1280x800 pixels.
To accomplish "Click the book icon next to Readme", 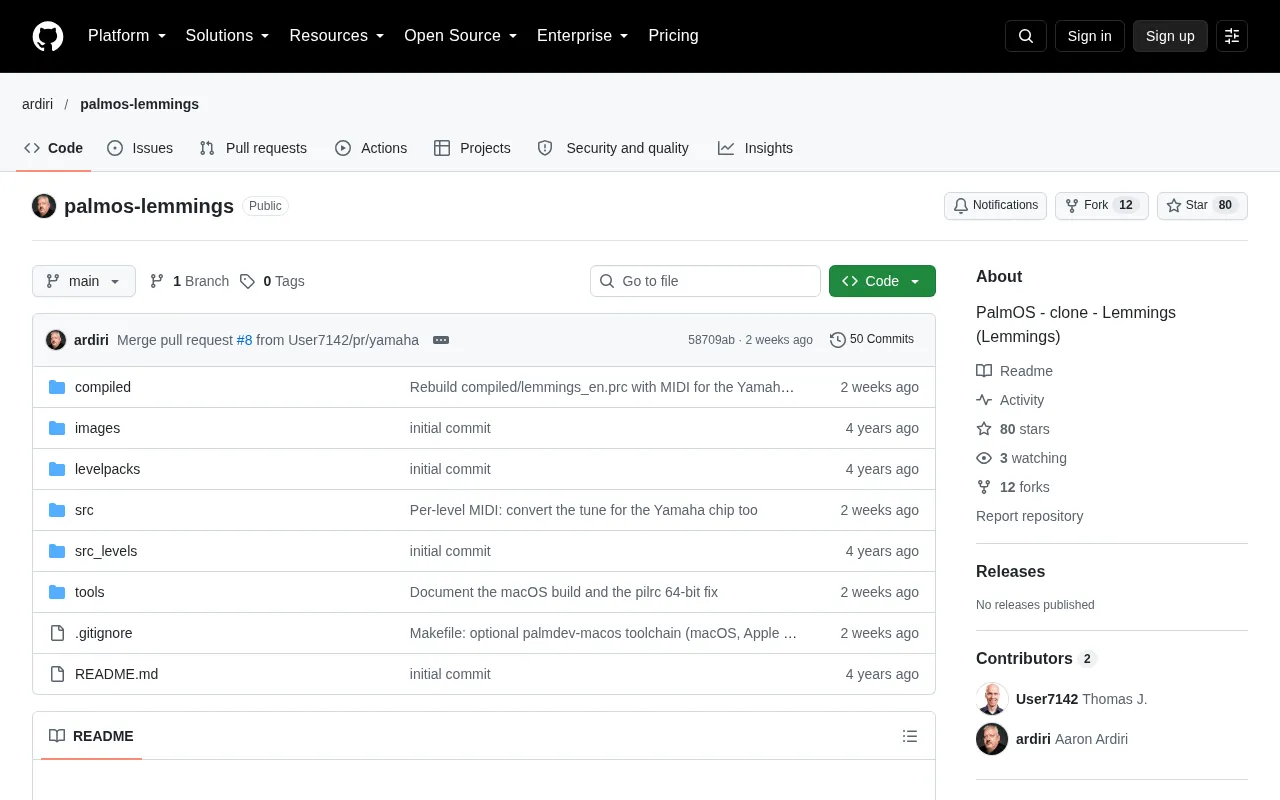I will (x=984, y=371).
